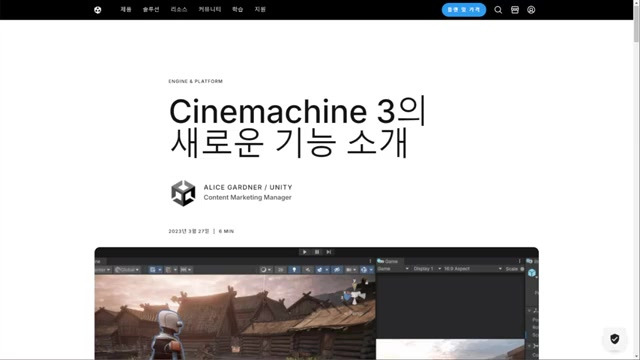
Task: Click the 6 MIN read time label
Action: pos(226,231)
